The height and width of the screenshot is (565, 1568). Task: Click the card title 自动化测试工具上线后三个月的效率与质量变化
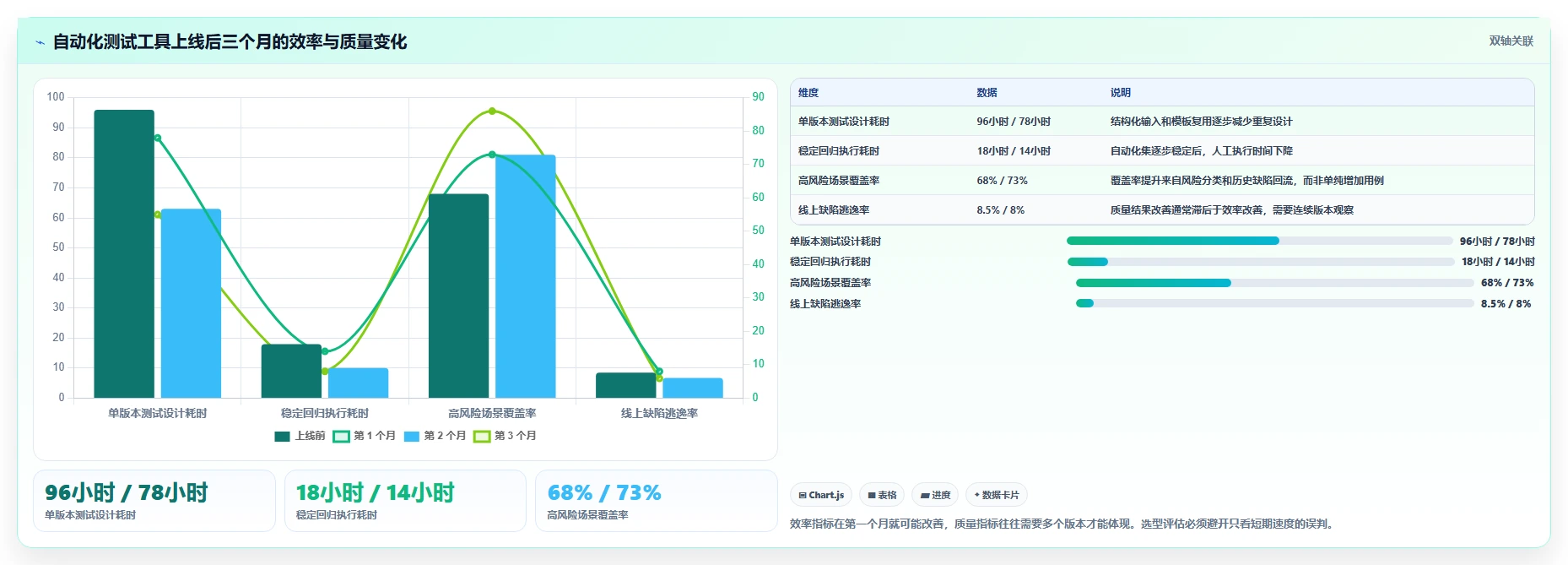click(230, 41)
